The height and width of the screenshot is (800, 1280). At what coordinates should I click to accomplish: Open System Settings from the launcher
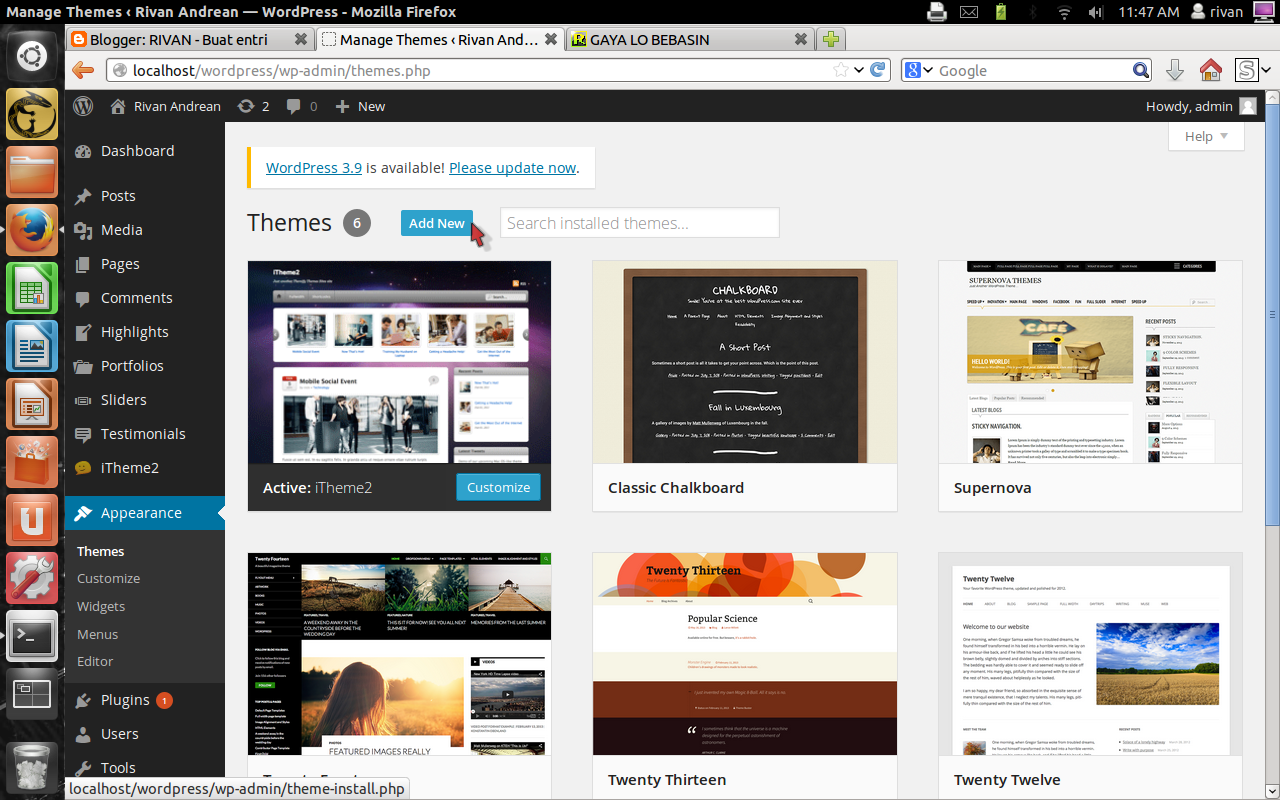pyautogui.click(x=32, y=579)
